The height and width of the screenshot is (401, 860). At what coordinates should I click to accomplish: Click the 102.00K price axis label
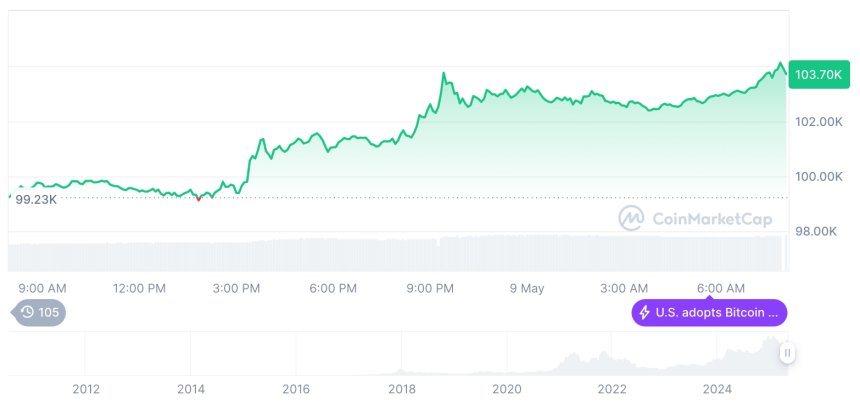pyautogui.click(x=818, y=122)
